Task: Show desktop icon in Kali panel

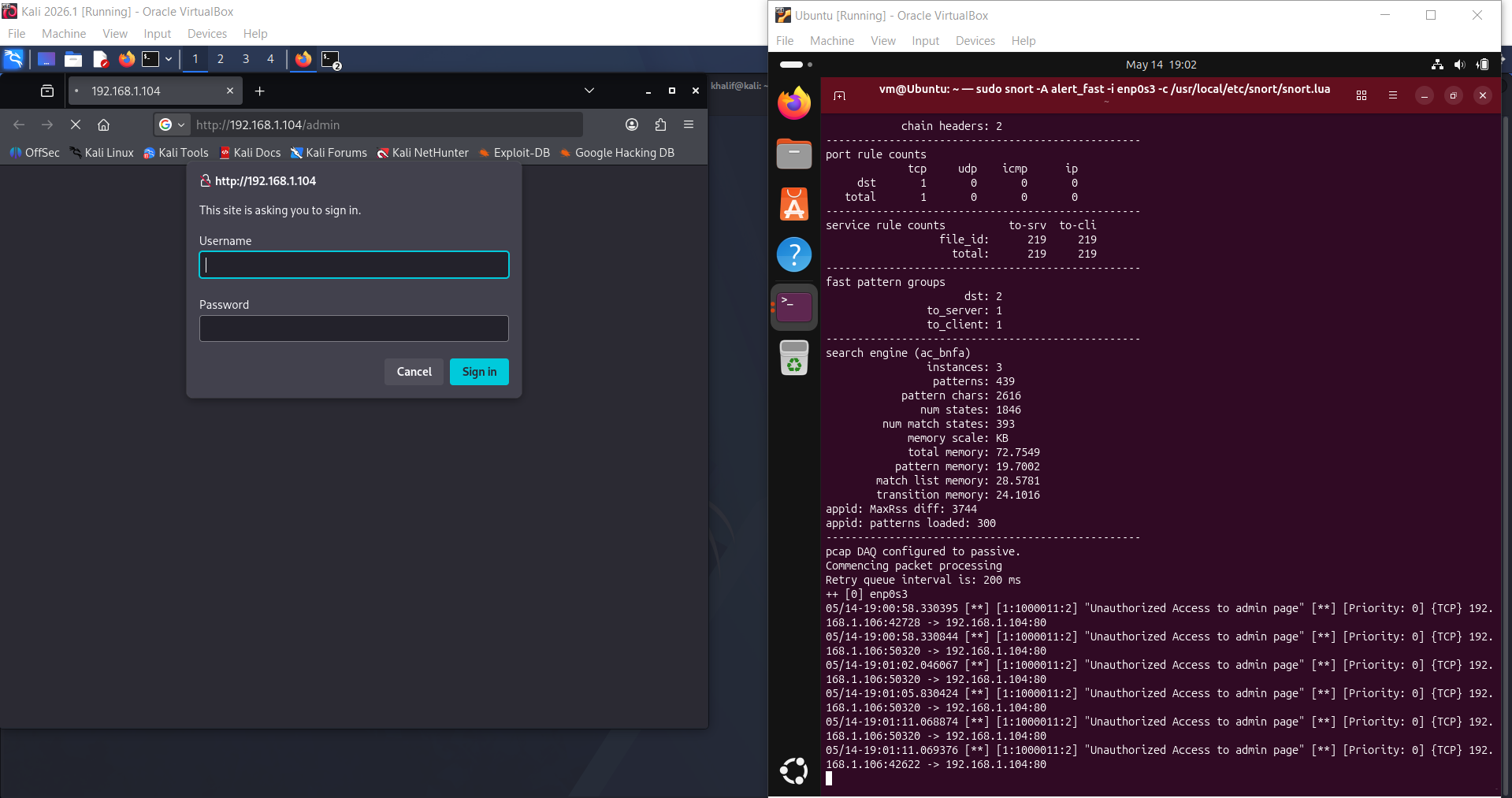Action: click(46, 59)
